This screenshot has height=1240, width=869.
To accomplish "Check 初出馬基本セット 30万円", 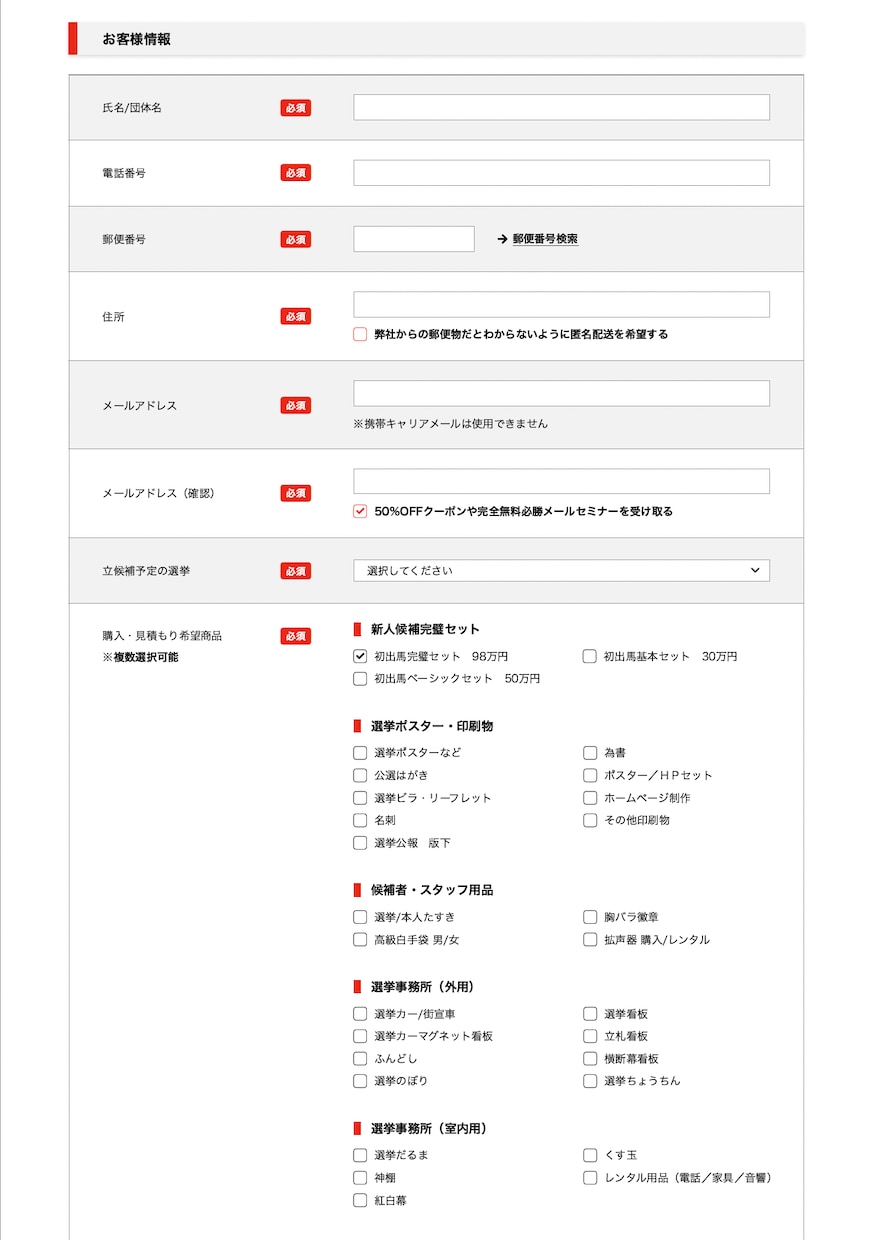I will pyautogui.click(x=590, y=656).
